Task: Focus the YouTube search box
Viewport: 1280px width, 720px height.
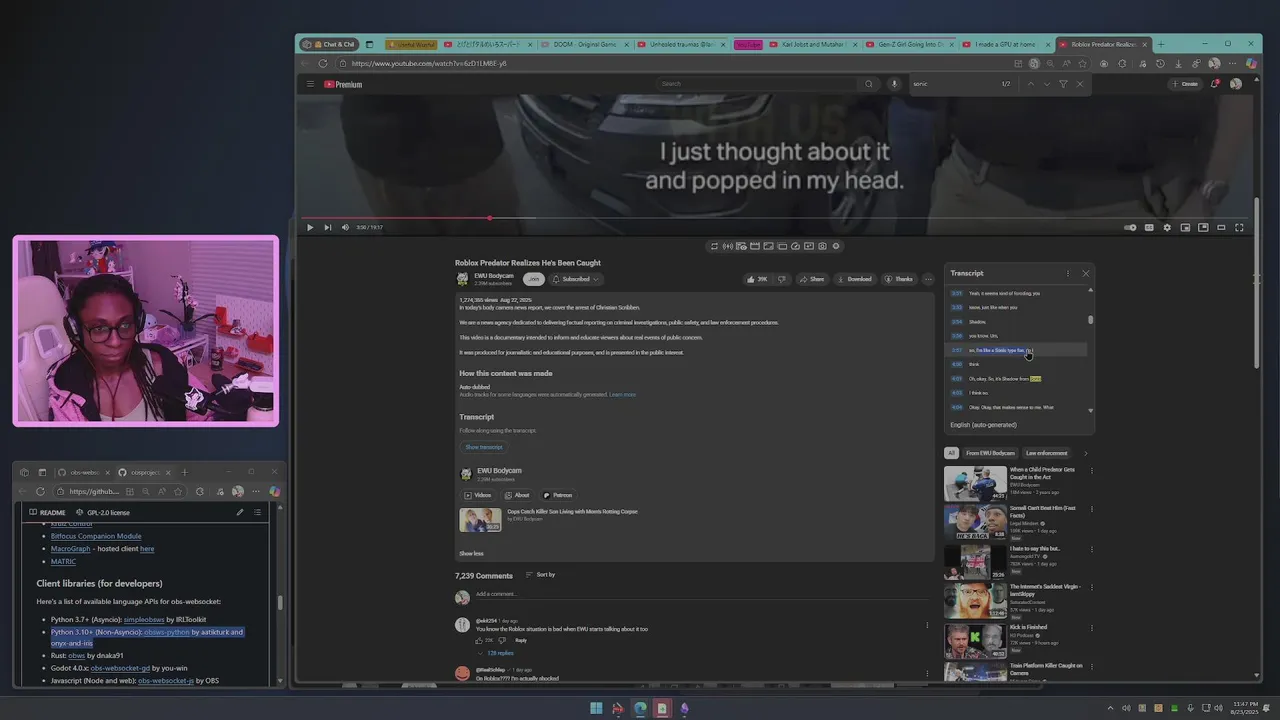Action: [x=755, y=84]
